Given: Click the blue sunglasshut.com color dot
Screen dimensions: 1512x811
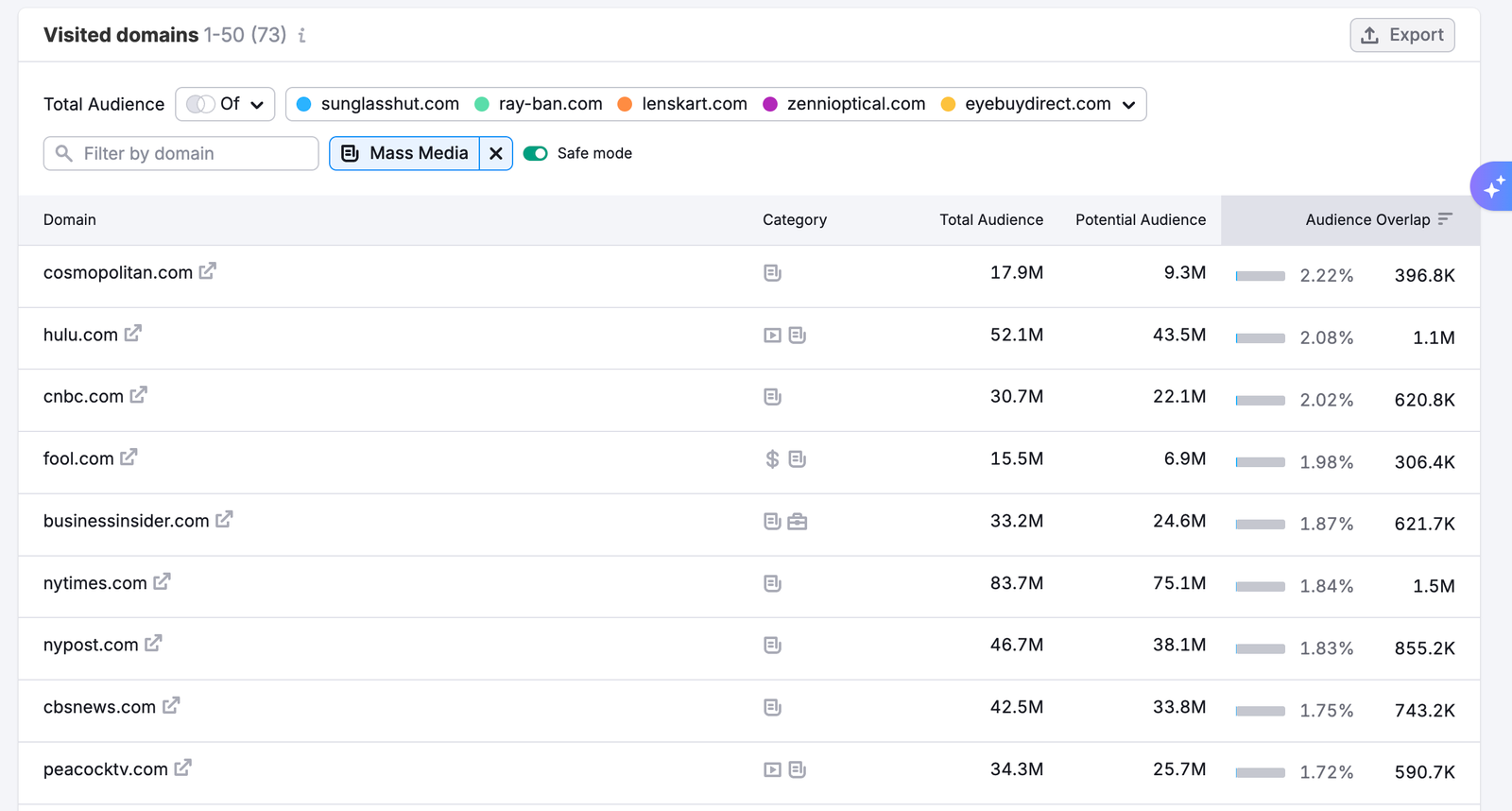Looking at the screenshot, I should 303,105.
